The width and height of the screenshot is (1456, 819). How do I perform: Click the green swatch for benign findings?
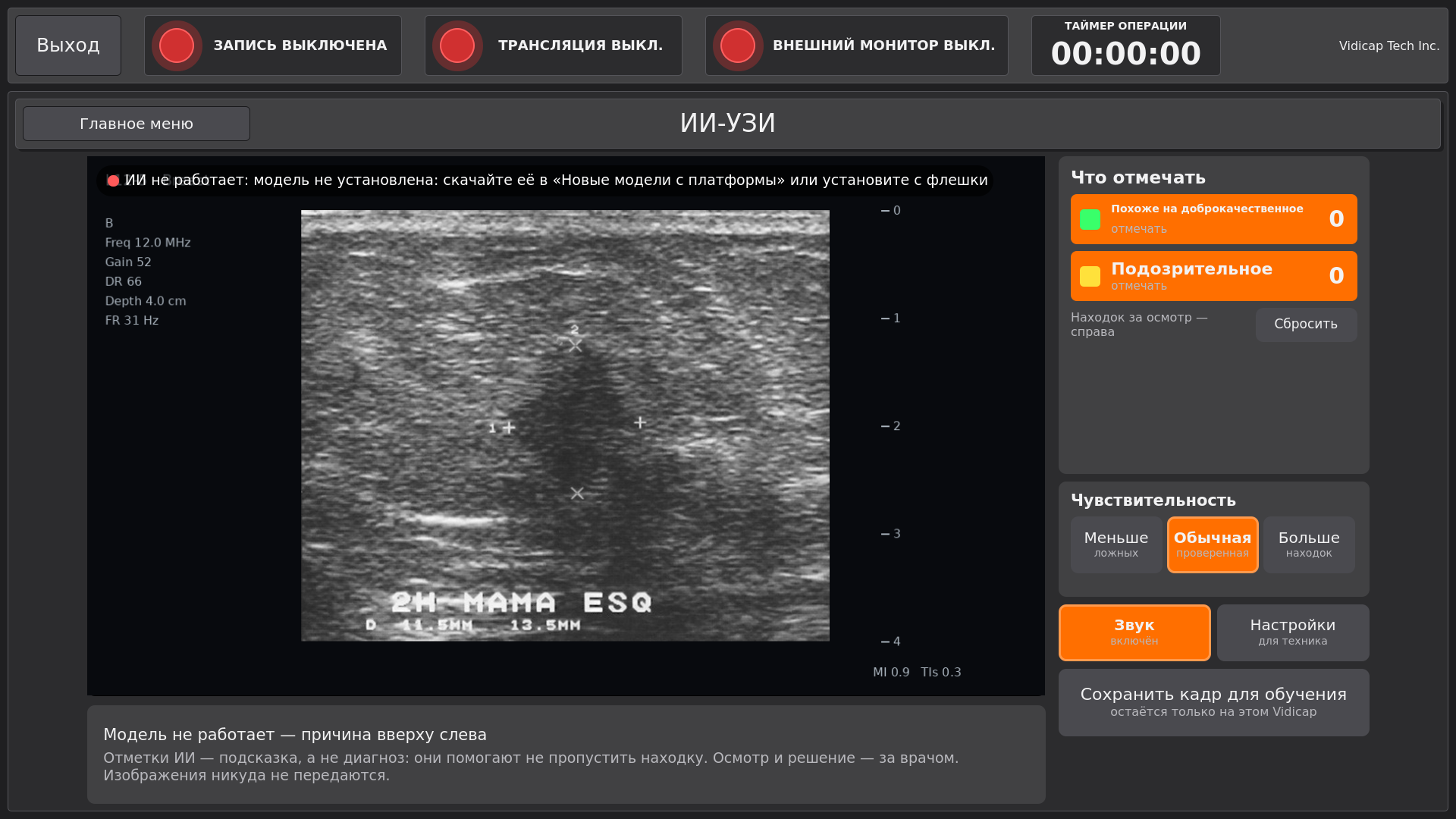click(x=1090, y=219)
